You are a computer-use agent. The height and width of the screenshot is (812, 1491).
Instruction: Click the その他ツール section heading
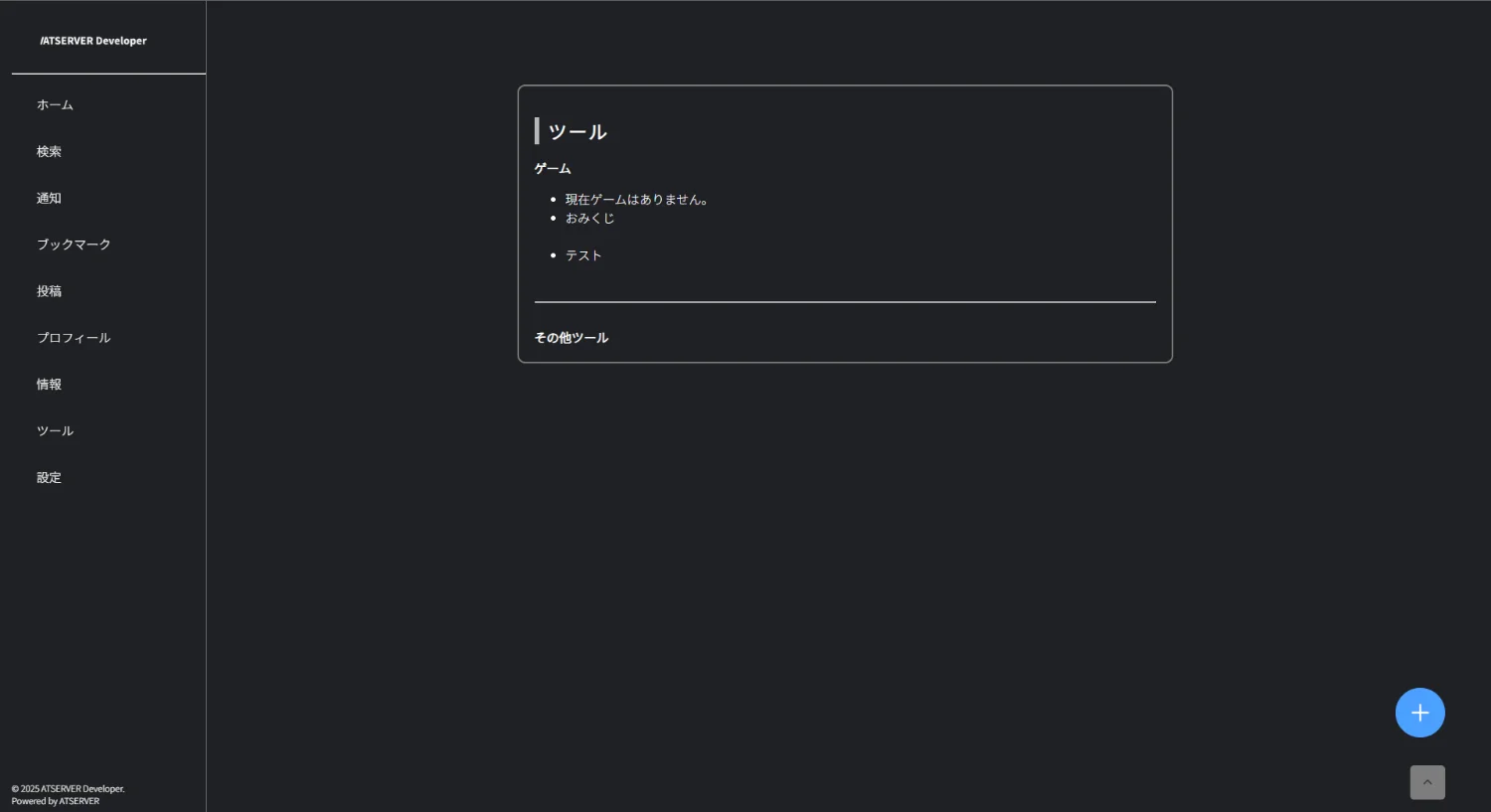click(x=572, y=338)
